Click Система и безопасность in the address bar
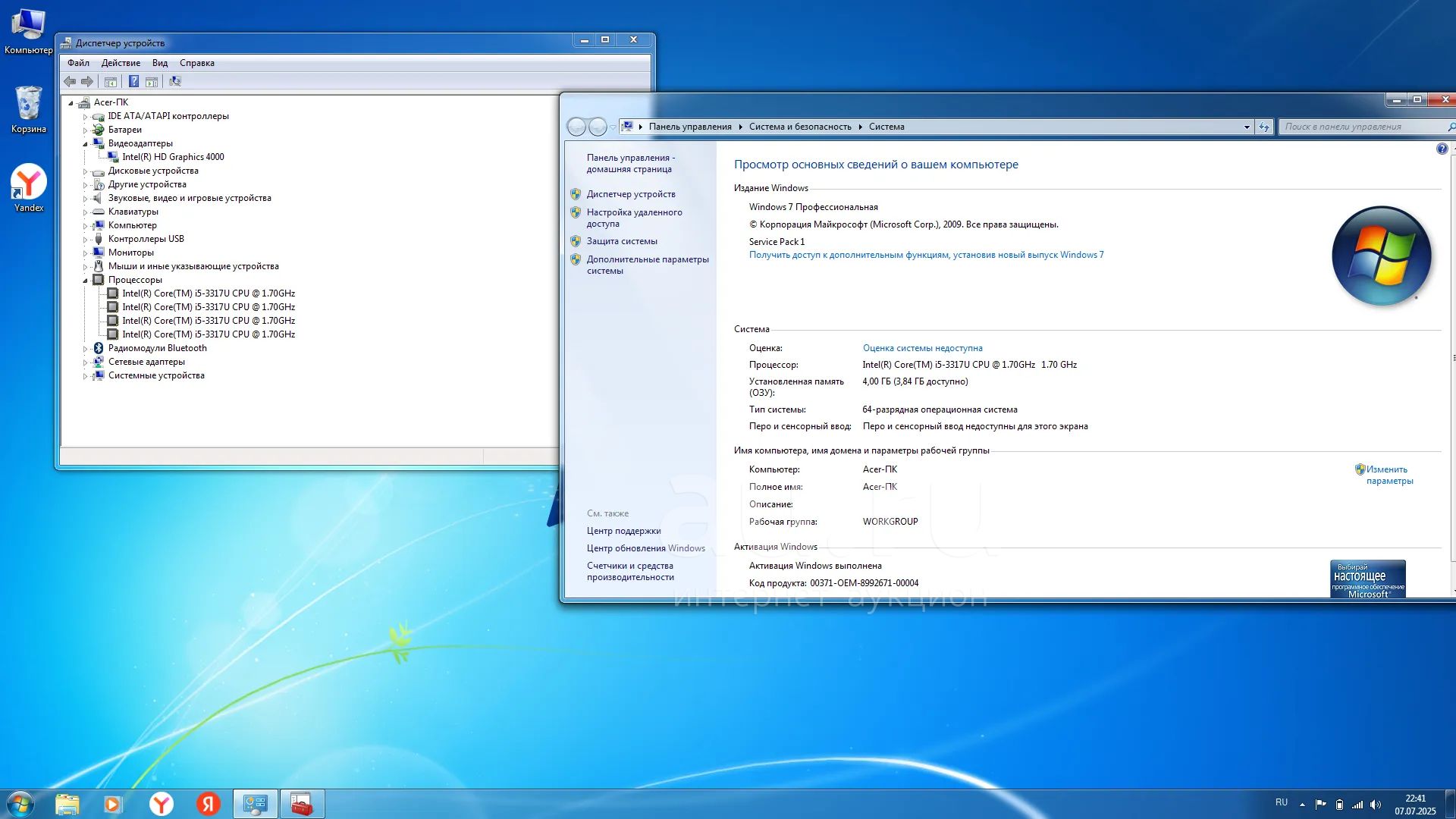This screenshot has width=1456, height=819. click(x=800, y=127)
